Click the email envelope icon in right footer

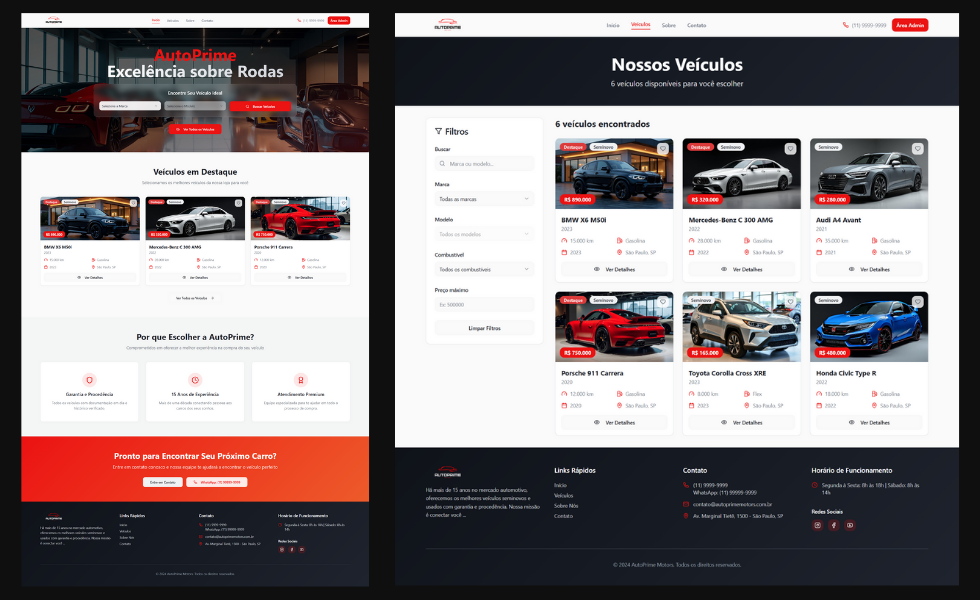pyautogui.click(x=687, y=504)
